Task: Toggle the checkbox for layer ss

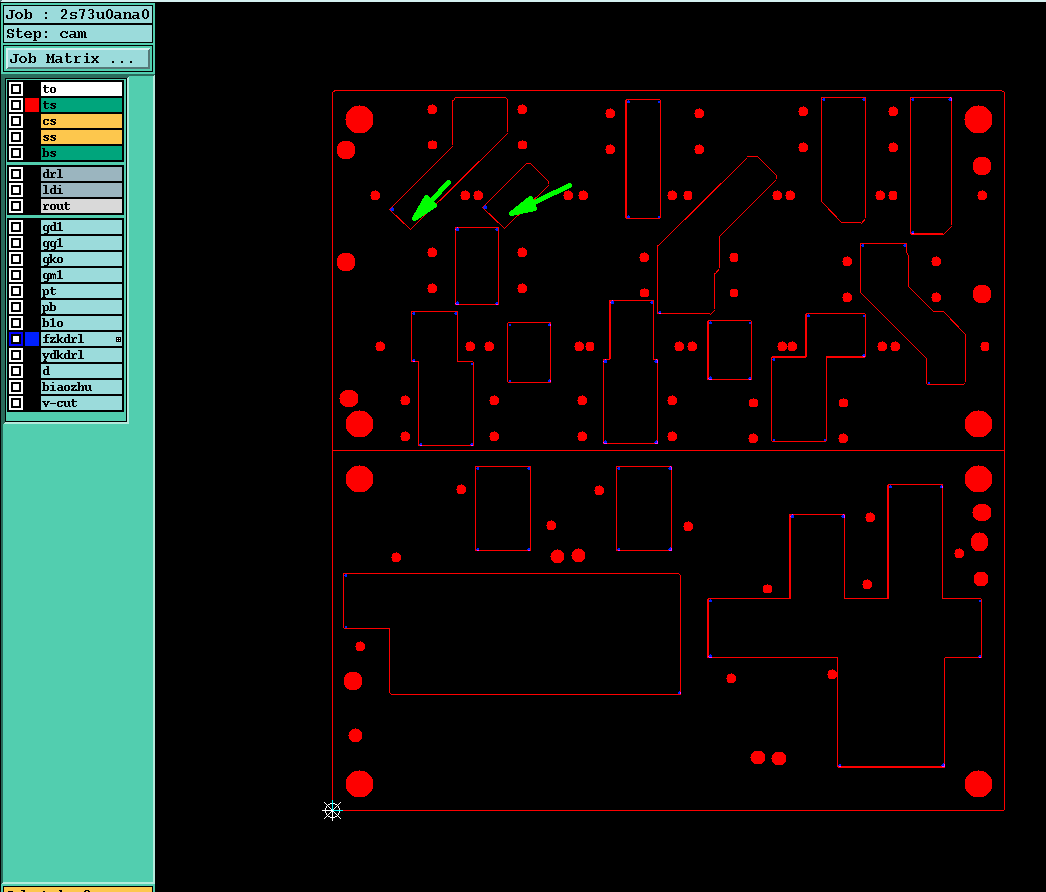Action: tap(16, 137)
